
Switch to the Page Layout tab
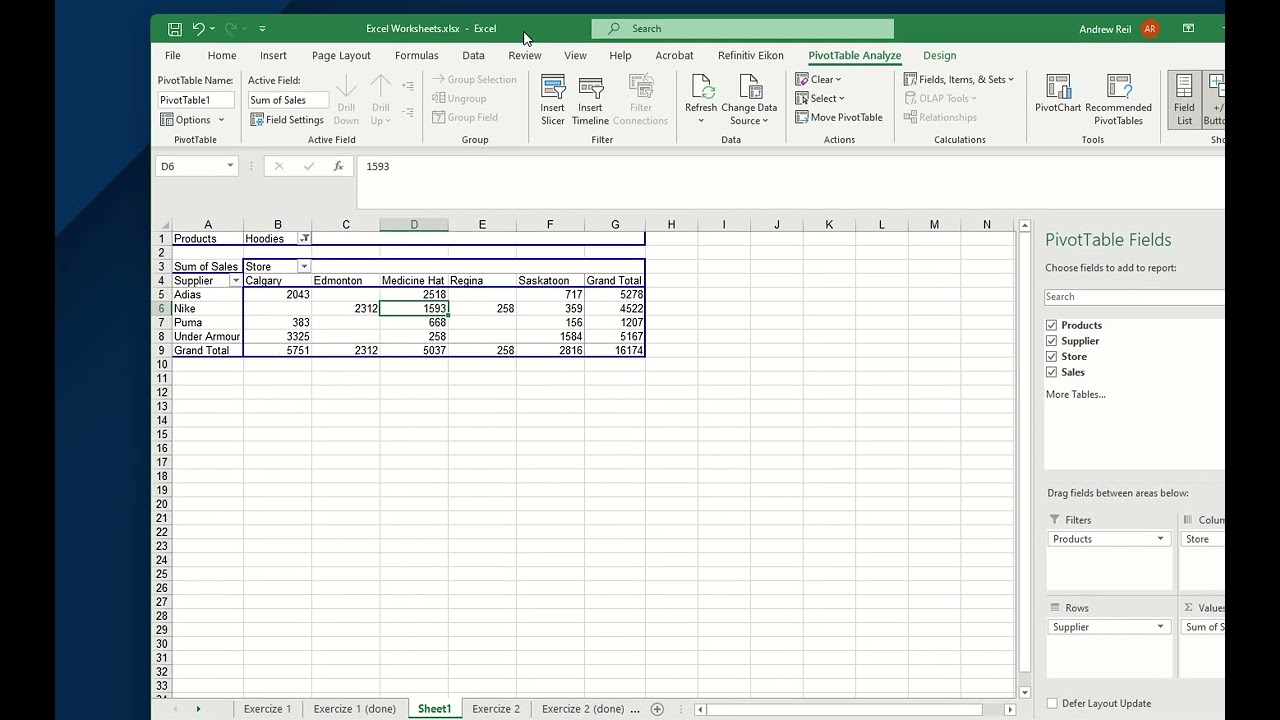click(341, 55)
